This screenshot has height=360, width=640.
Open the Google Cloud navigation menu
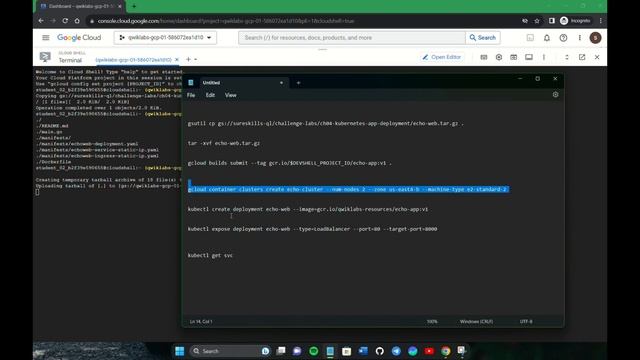pyautogui.click(x=46, y=38)
